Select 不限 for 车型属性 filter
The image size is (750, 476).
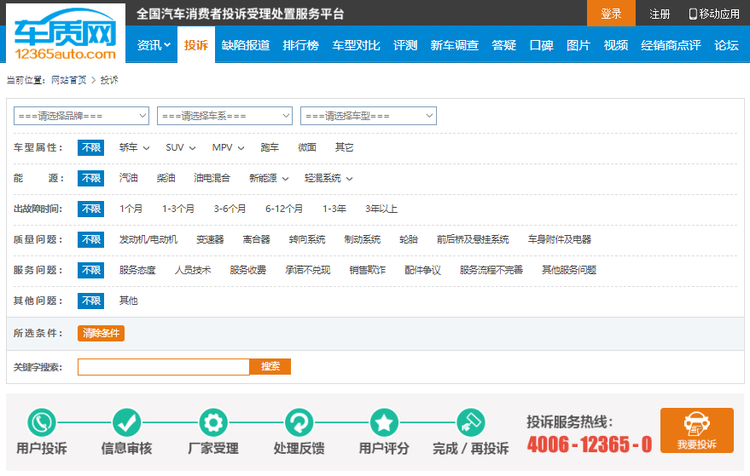[91, 147]
